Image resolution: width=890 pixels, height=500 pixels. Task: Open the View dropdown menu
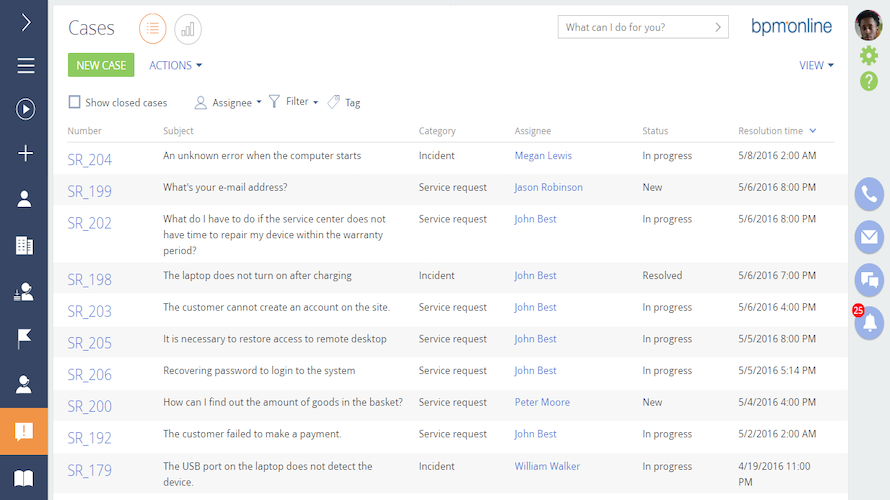[816, 65]
